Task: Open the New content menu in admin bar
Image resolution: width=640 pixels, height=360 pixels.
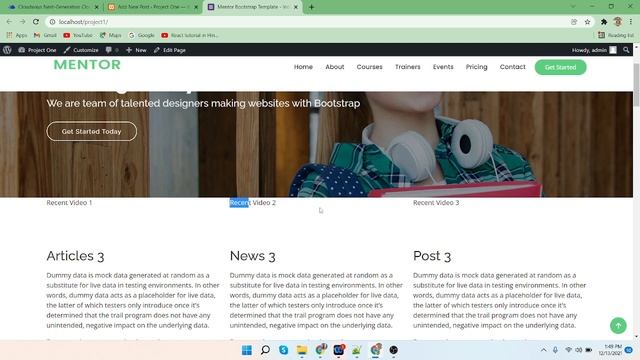Action: pyautogui.click(x=136, y=50)
